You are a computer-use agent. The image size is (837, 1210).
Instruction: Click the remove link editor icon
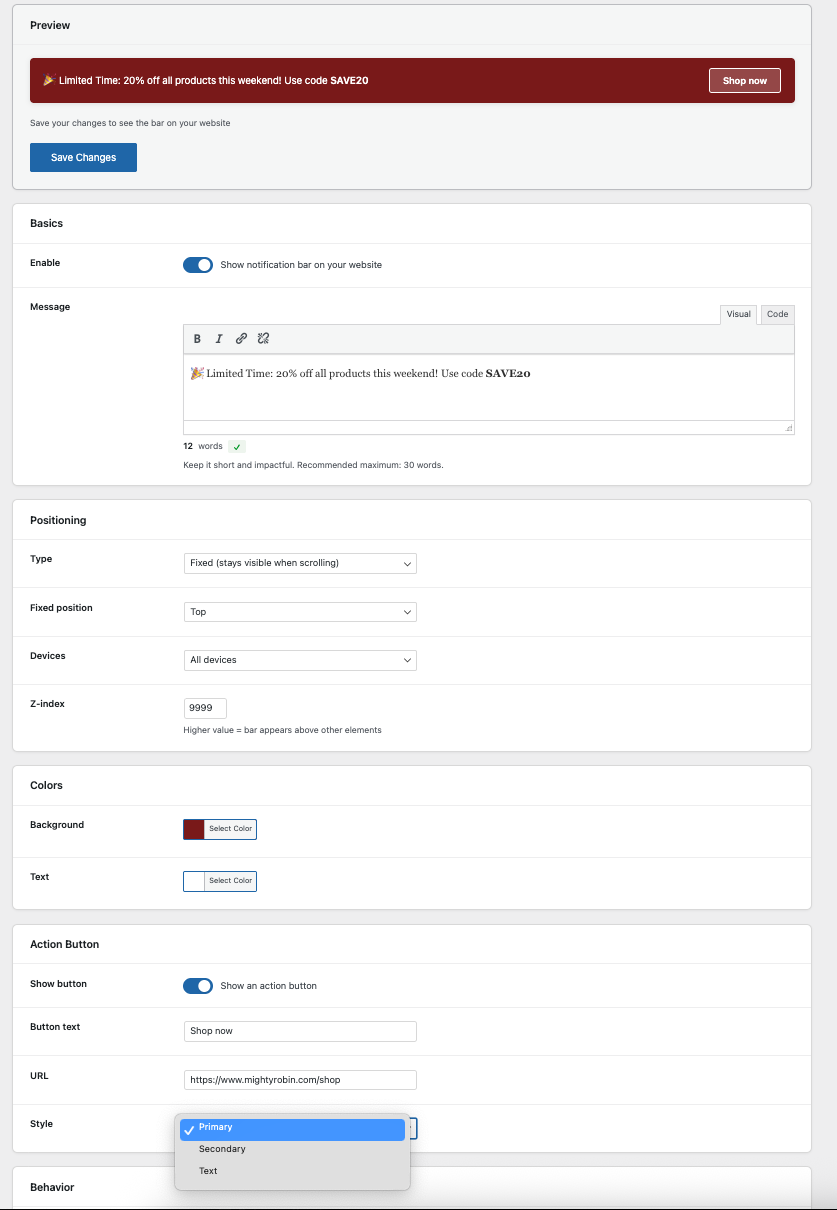click(263, 338)
